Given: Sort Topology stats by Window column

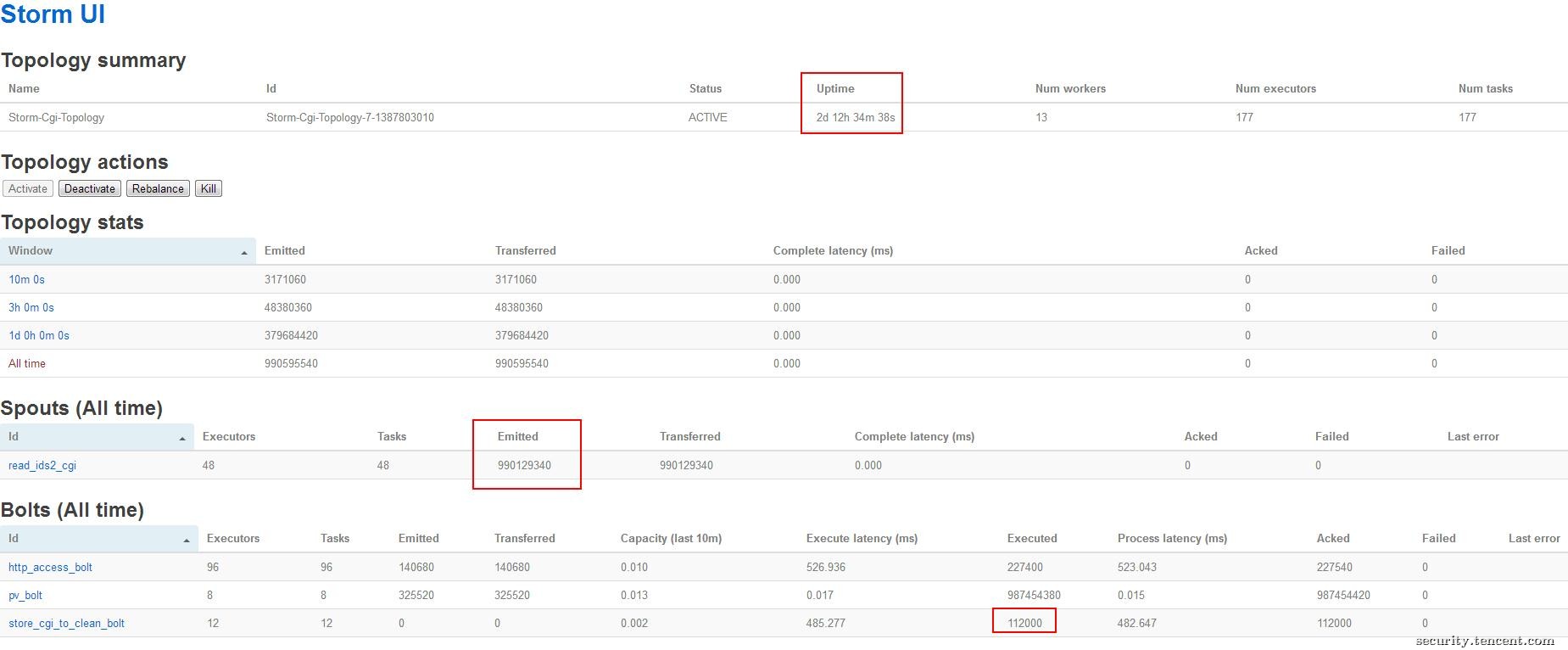Looking at the screenshot, I should [x=128, y=250].
